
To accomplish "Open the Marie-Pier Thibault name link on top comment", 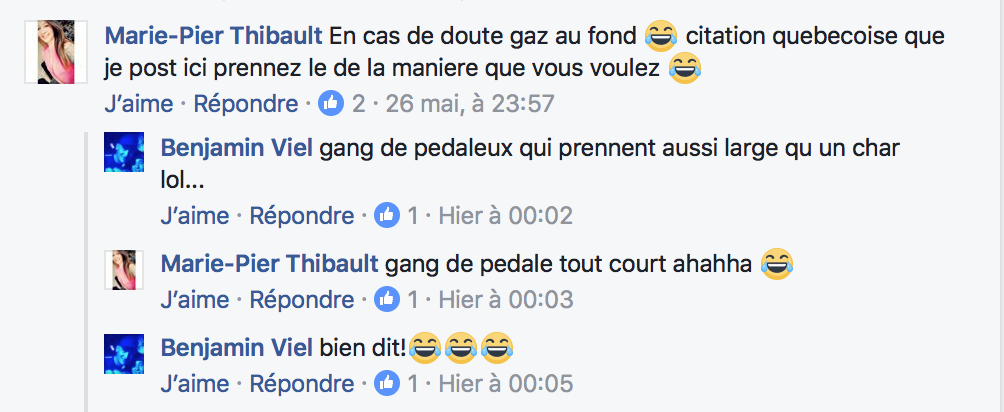I will (x=213, y=36).
